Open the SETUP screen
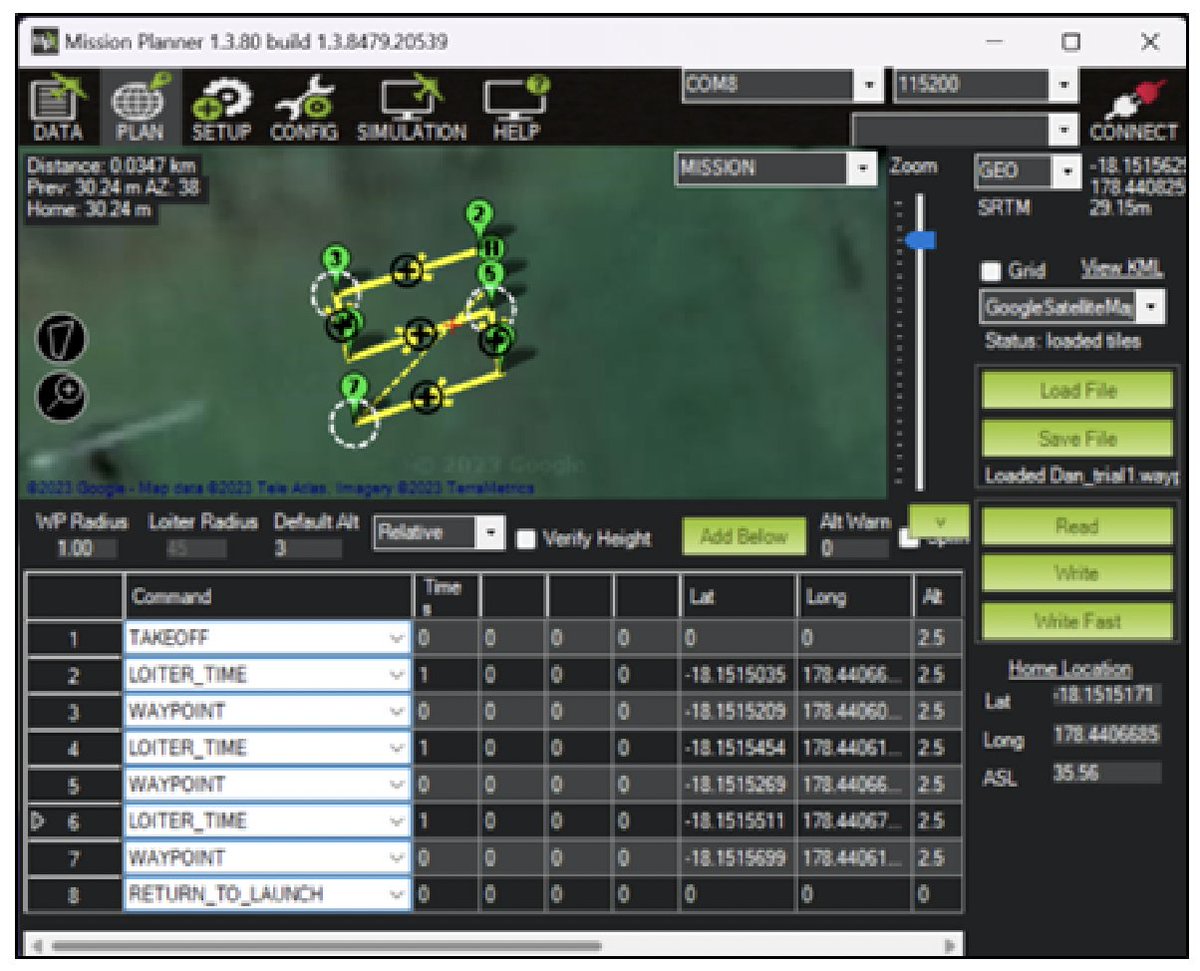Screen dimensions: 1200x971 coord(222,108)
